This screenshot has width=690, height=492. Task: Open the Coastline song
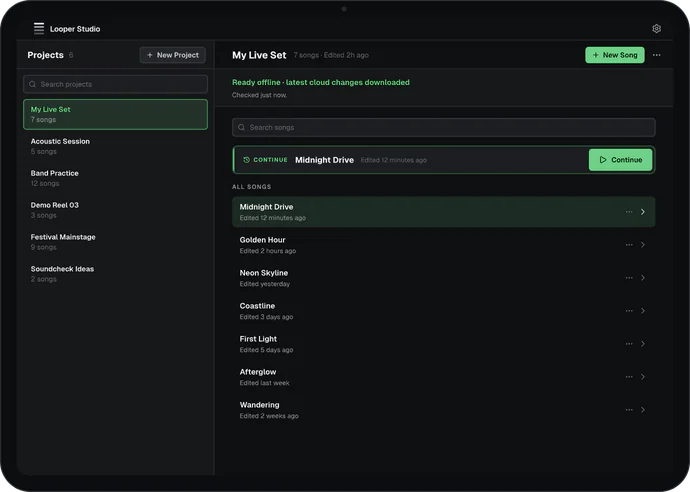point(444,311)
